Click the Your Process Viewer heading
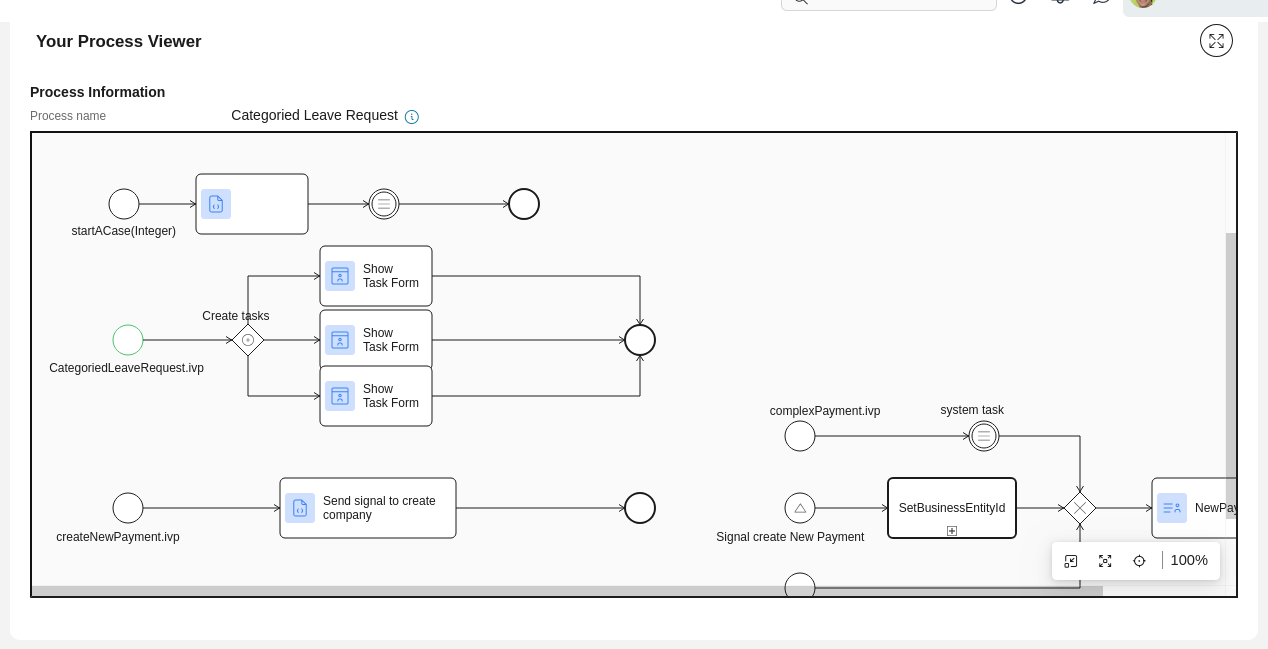The image size is (1268, 649). click(x=119, y=41)
